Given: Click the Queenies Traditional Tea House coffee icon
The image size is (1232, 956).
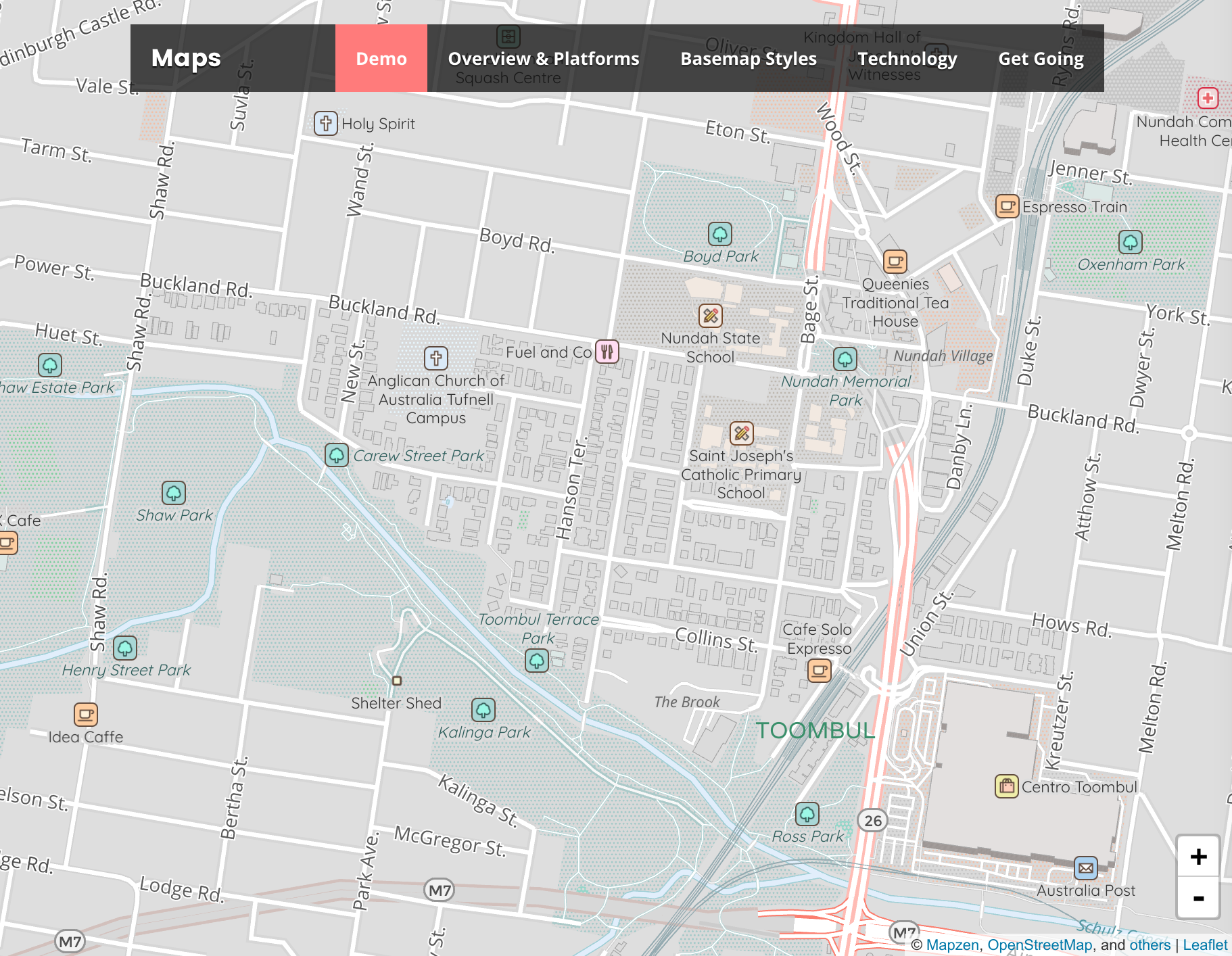Looking at the screenshot, I should pos(895,262).
